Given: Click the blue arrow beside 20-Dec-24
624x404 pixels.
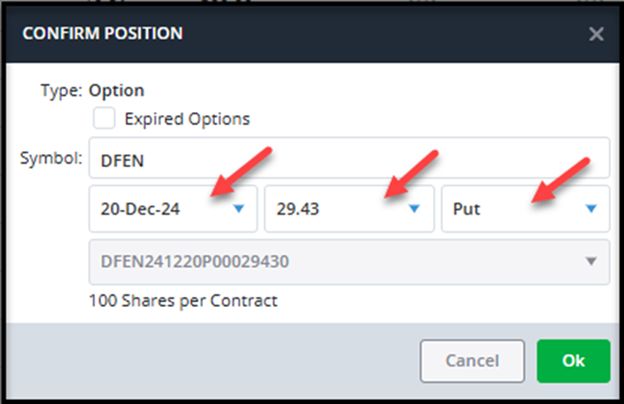Looking at the screenshot, I should click(x=238, y=209).
